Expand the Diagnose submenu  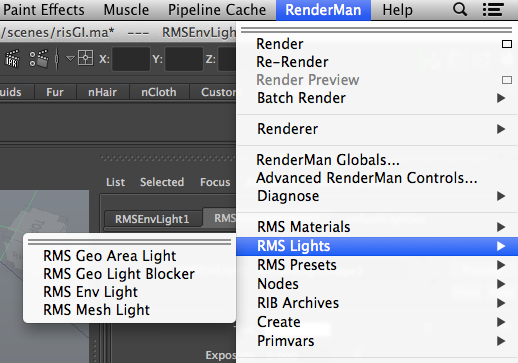point(377,196)
